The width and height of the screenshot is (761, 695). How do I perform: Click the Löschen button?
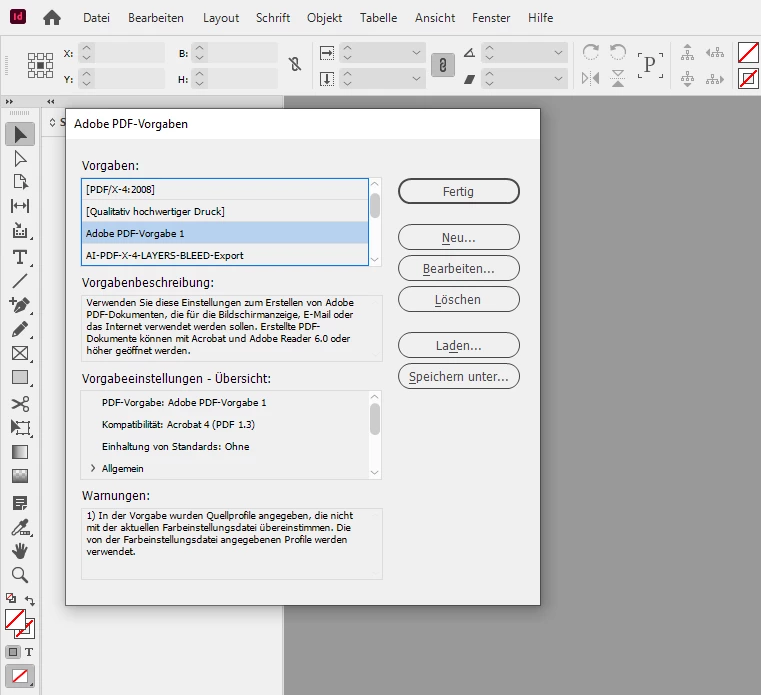(459, 299)
